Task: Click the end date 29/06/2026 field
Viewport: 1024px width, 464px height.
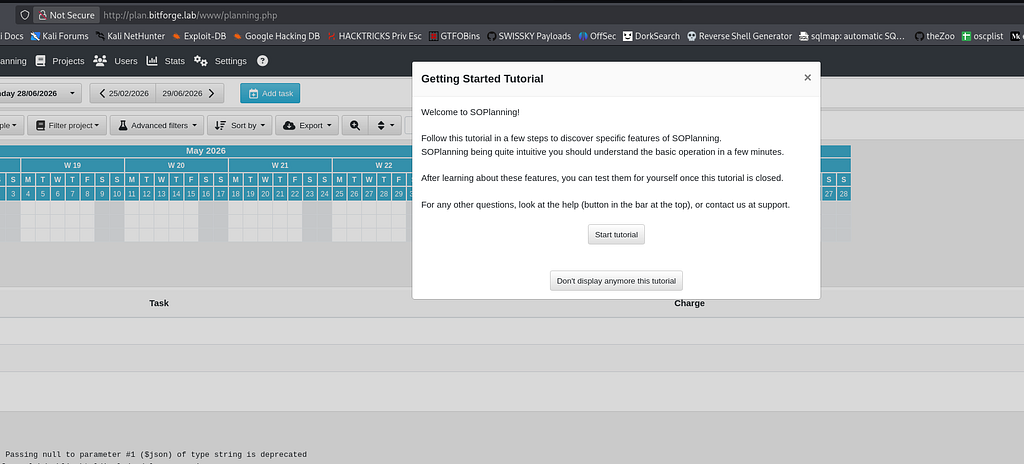Action: [x=182, y=93]
